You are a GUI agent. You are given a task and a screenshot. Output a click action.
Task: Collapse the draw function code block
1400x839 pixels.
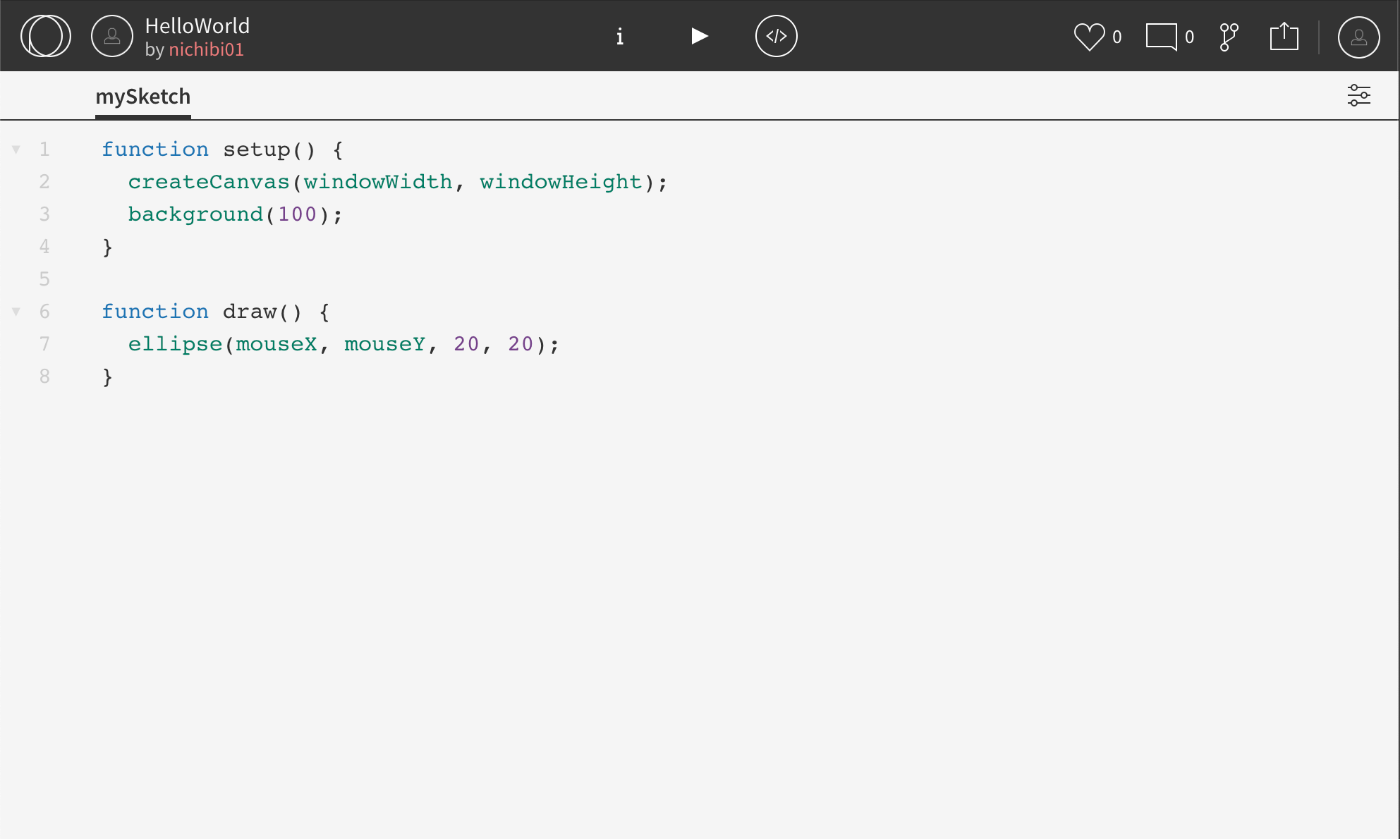point(16,311)
